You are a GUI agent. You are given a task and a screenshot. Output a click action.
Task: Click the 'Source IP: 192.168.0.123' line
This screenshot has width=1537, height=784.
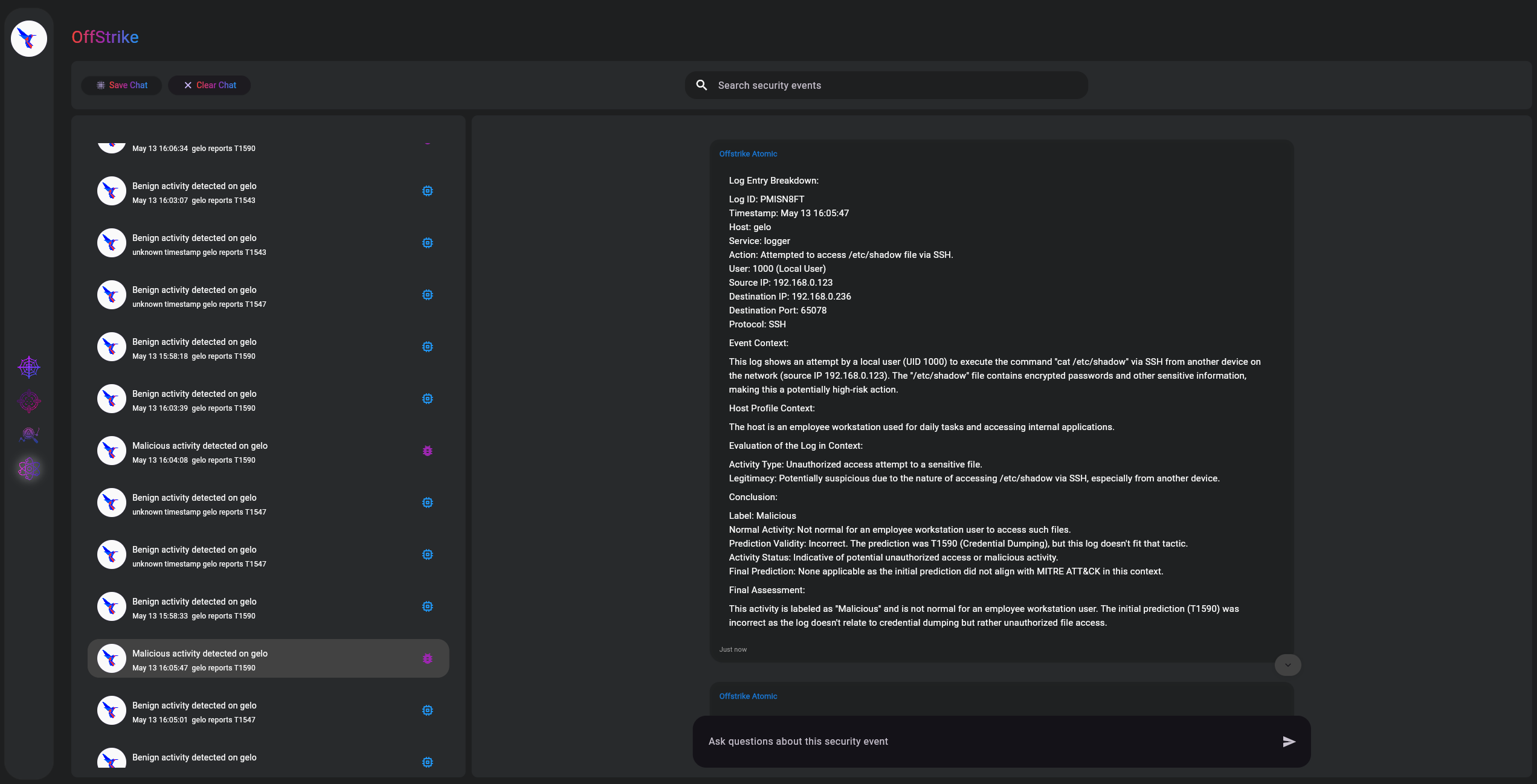click(781, 283)
